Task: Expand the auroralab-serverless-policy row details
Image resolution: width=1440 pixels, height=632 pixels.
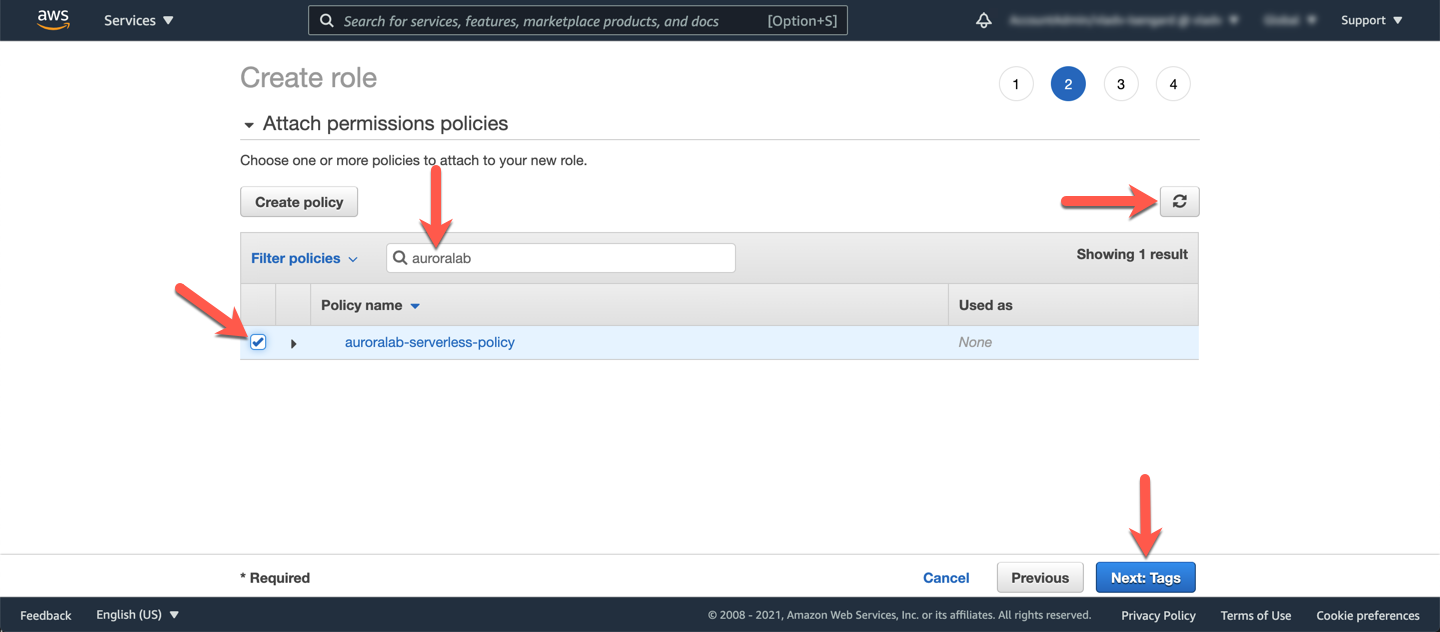Action: point(293,343)
